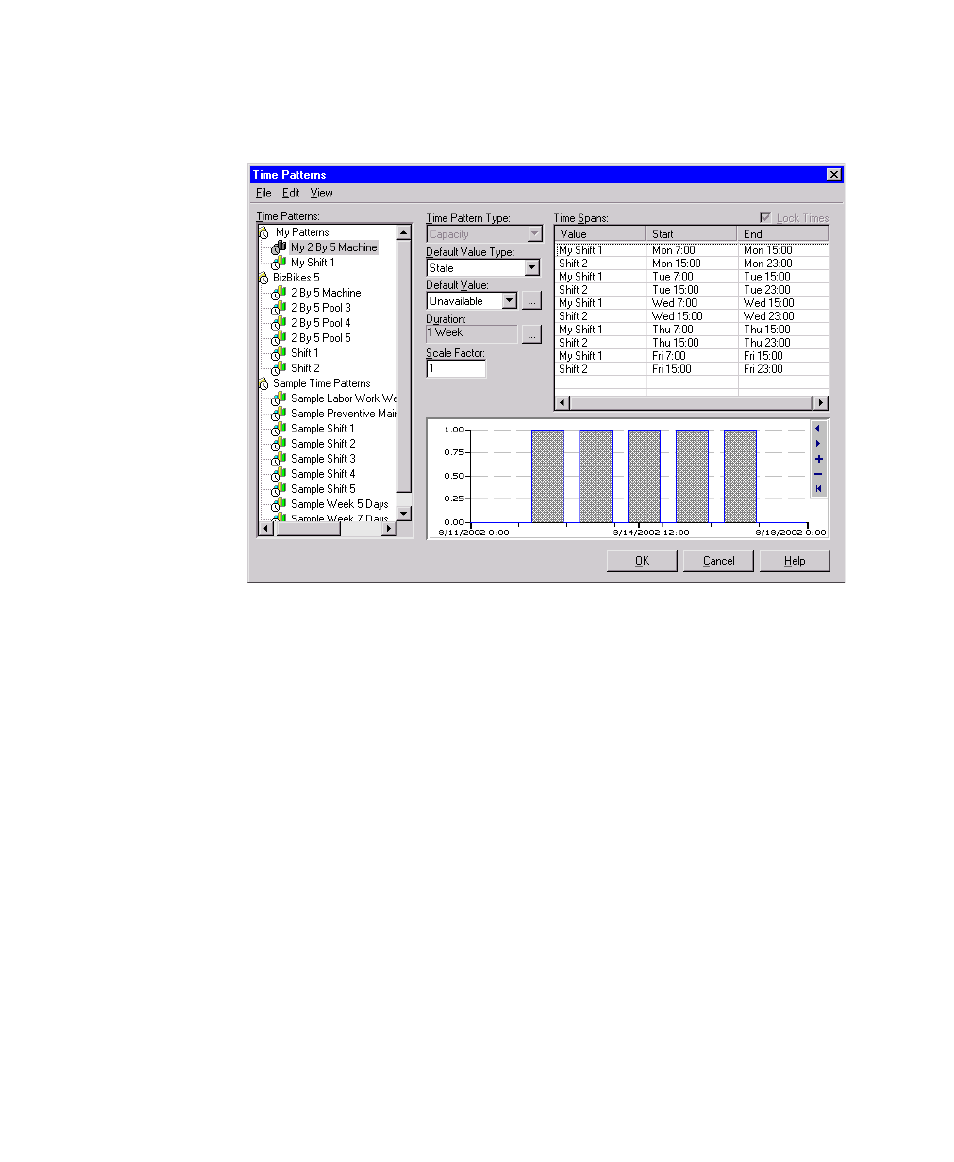
Task: Click the My Patterns folder icon
Action: 264,233
